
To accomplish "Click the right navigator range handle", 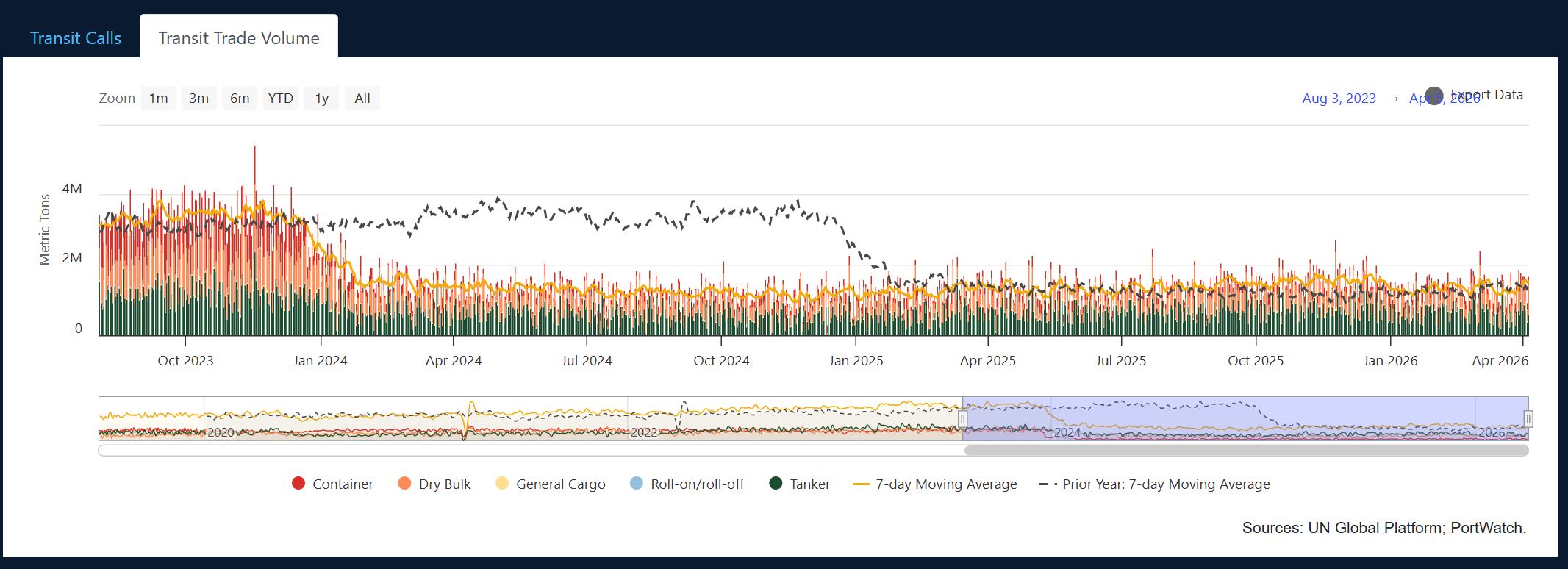I will (x=1528, y=419).
